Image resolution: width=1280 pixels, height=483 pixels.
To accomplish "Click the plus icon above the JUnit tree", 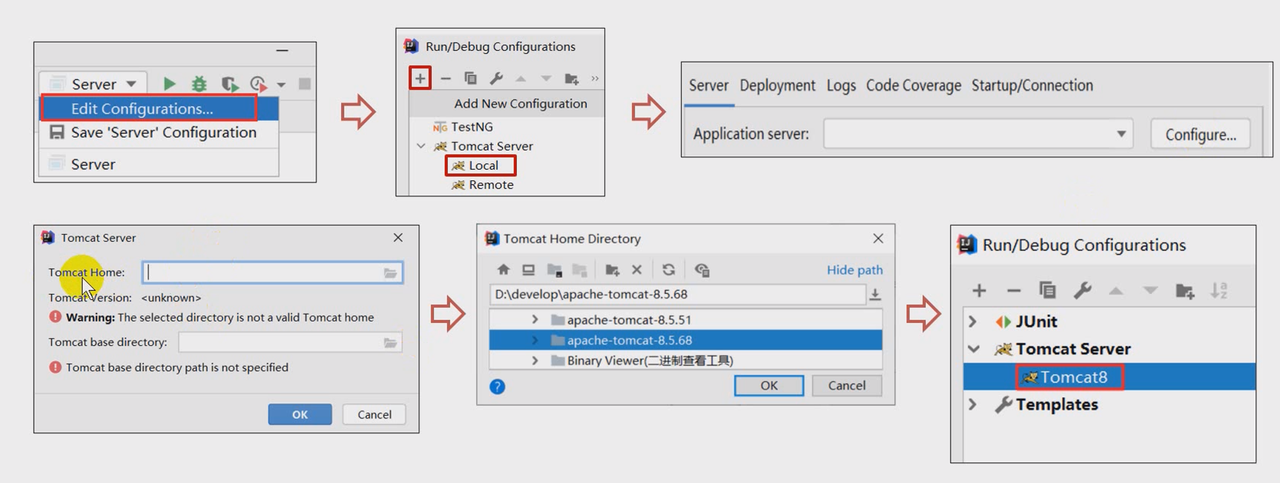I will pos(979,290).
